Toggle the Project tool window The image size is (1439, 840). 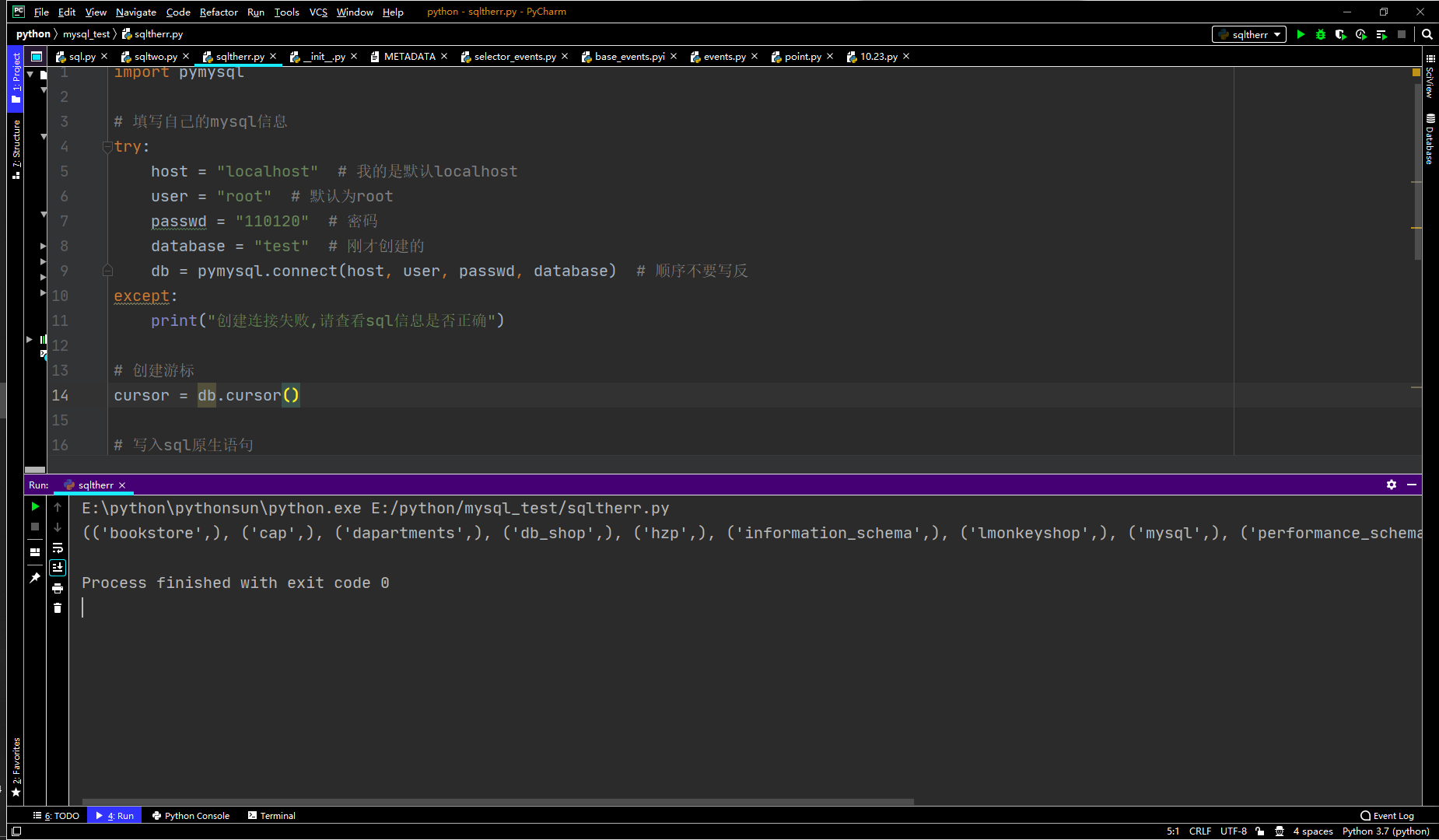pyautogui.click(x=16, y=78)
